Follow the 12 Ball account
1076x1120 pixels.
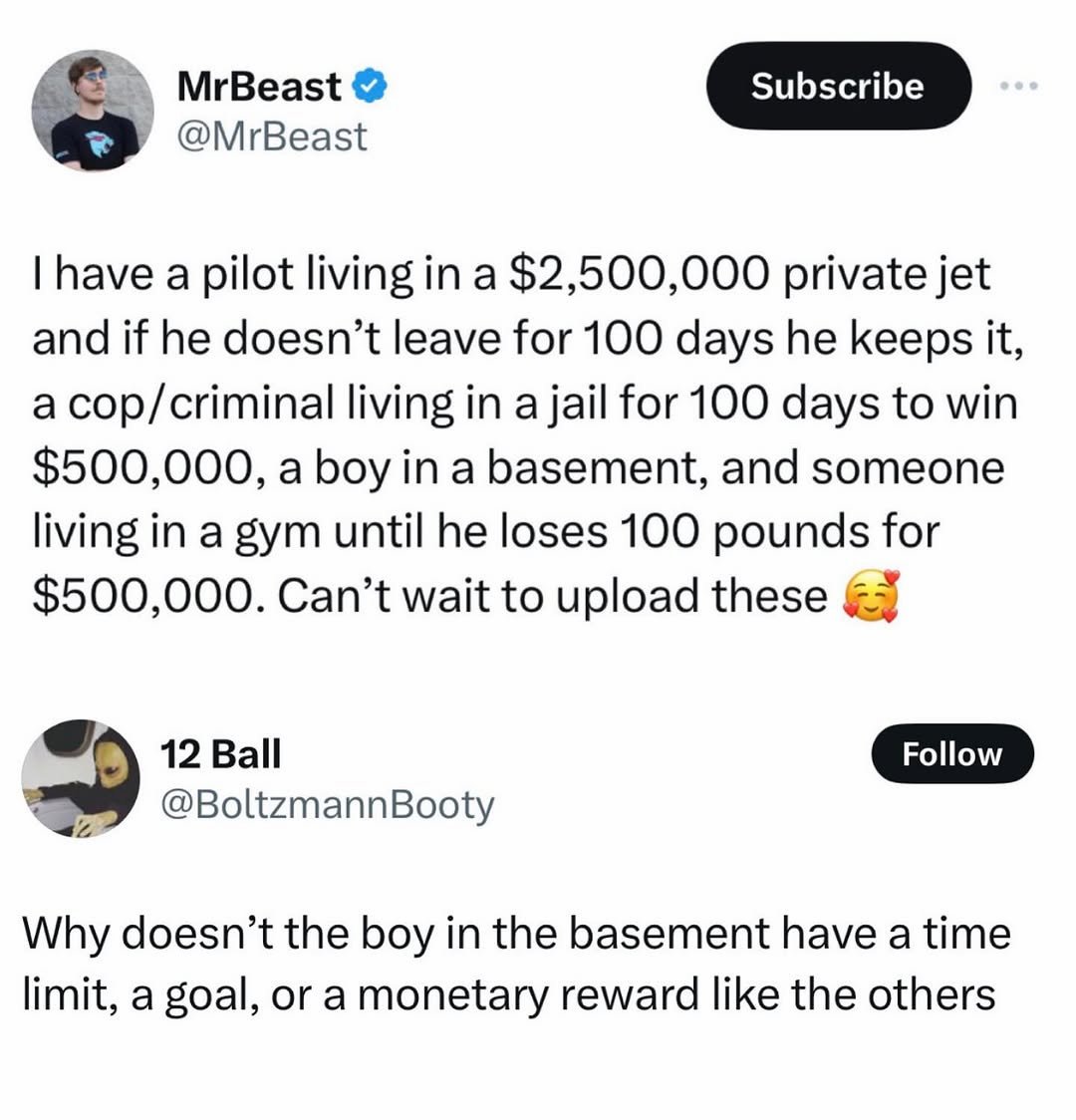coord(951,754)
